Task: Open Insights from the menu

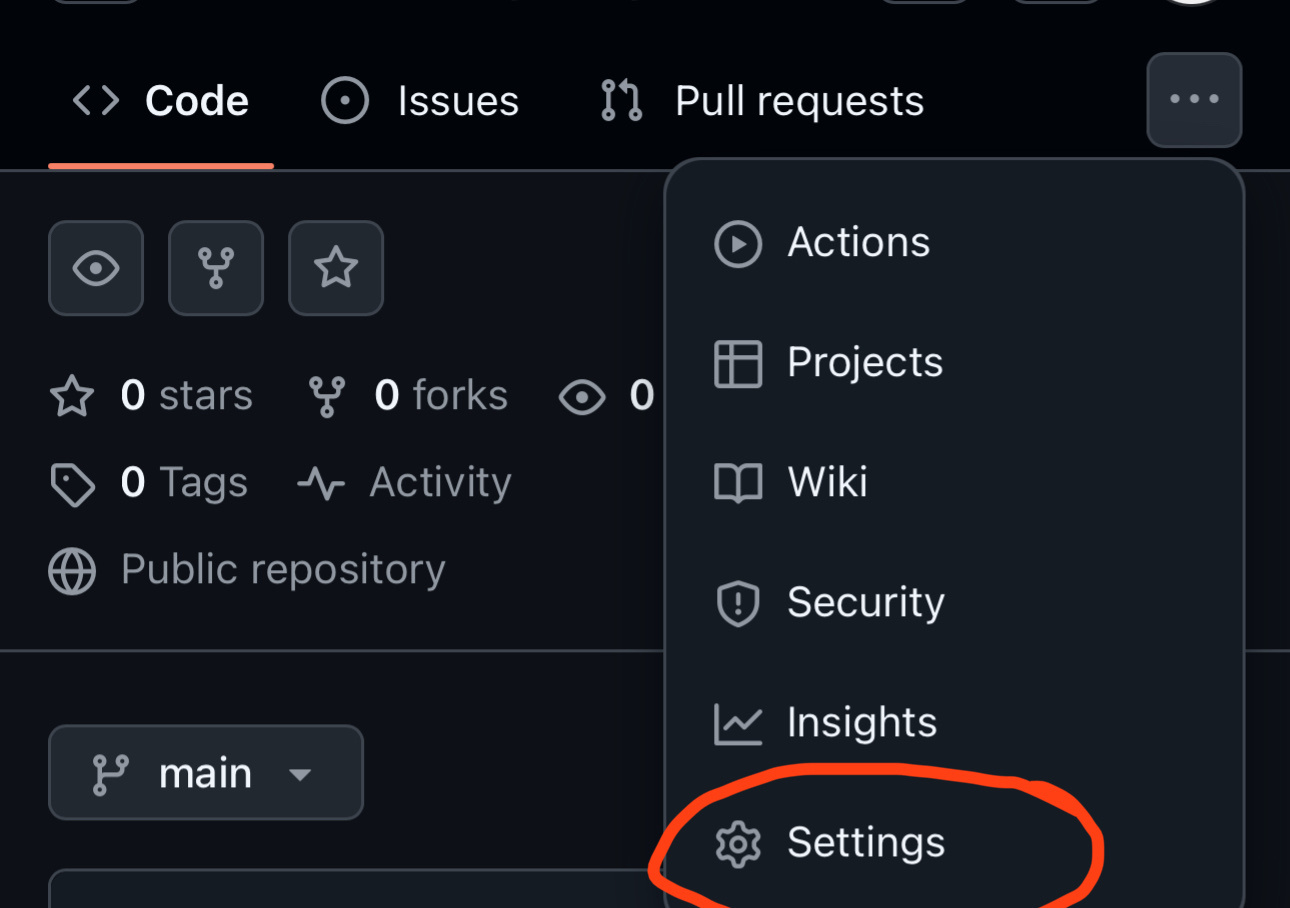Action: click(x=954, y=723)
